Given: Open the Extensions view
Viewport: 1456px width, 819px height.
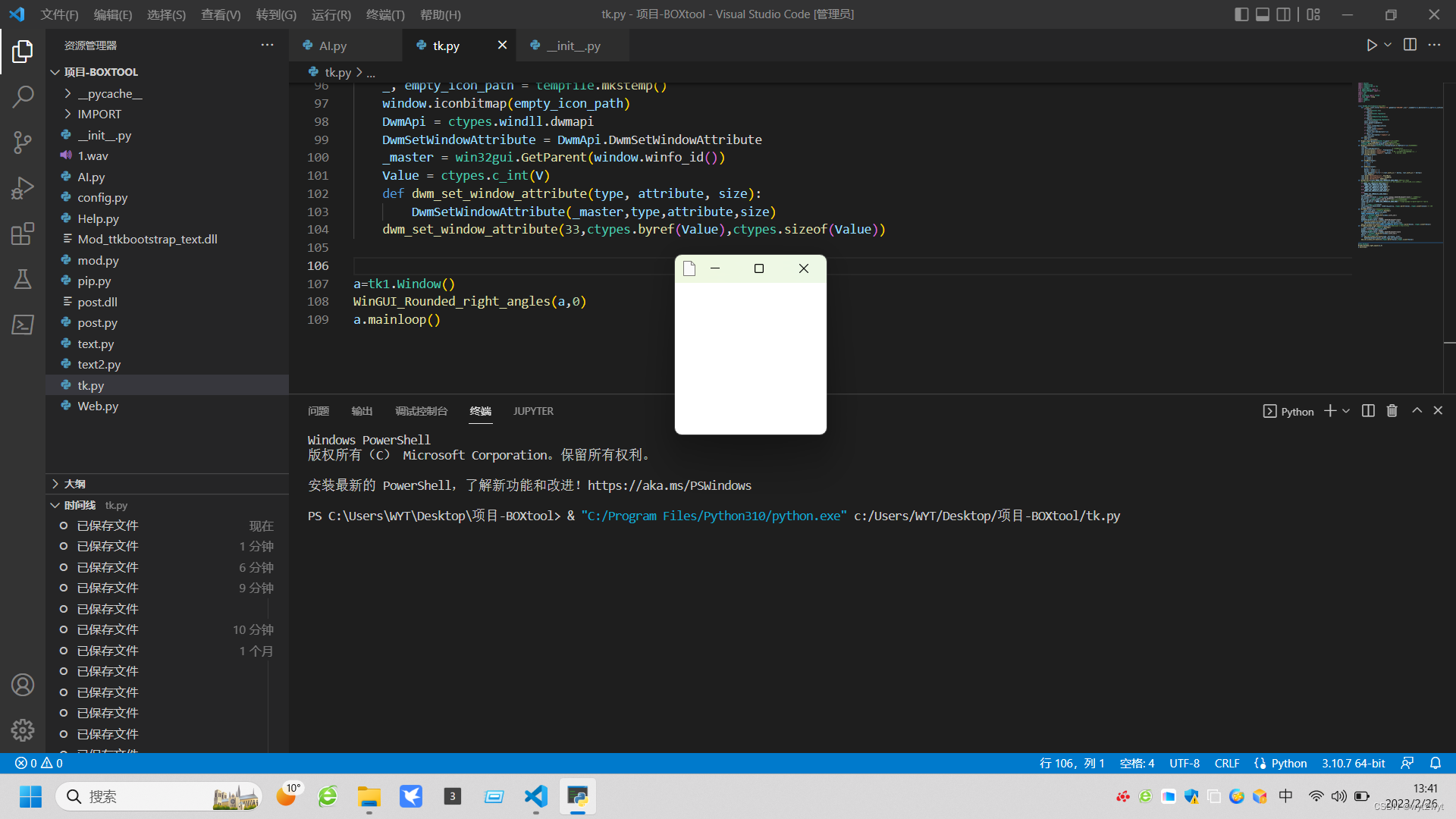Looking at the screenshot, I should (23, 234).
